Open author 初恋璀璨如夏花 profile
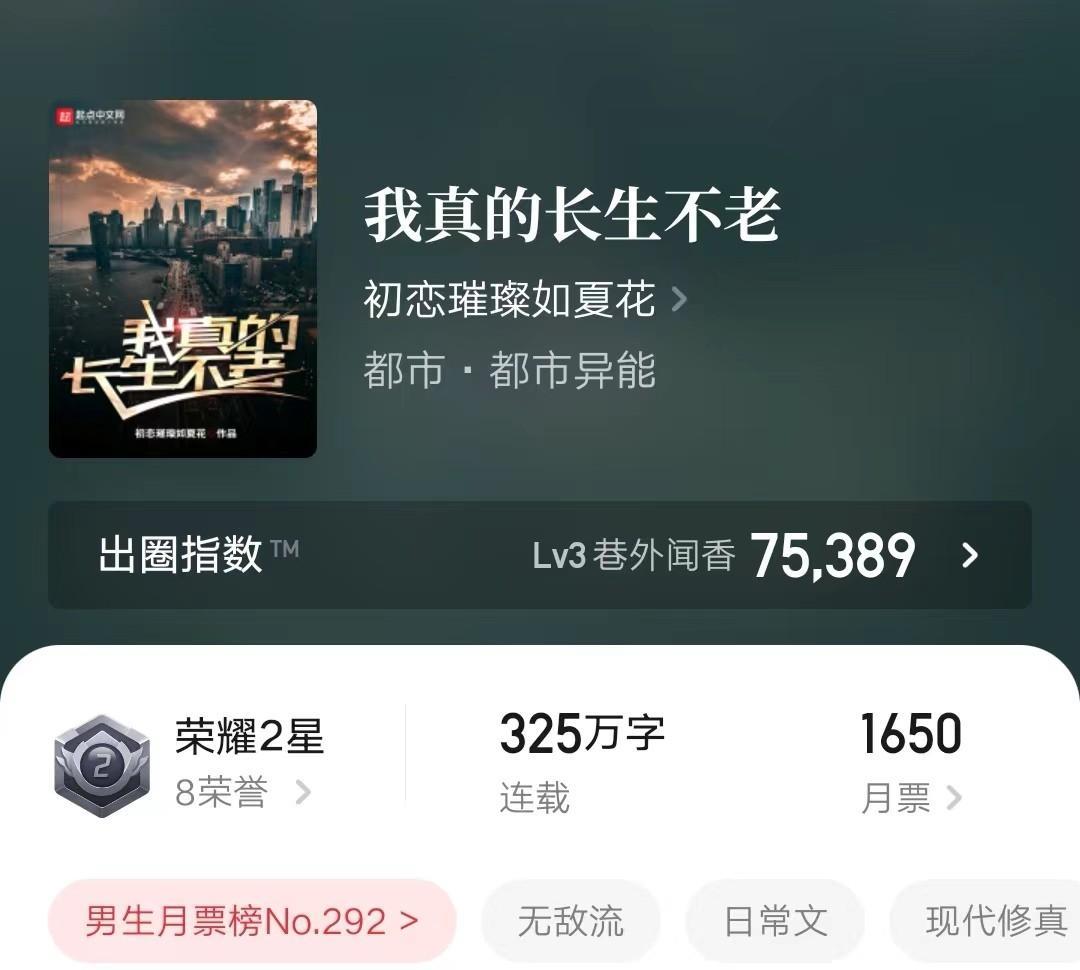 [x=509, y=299]
